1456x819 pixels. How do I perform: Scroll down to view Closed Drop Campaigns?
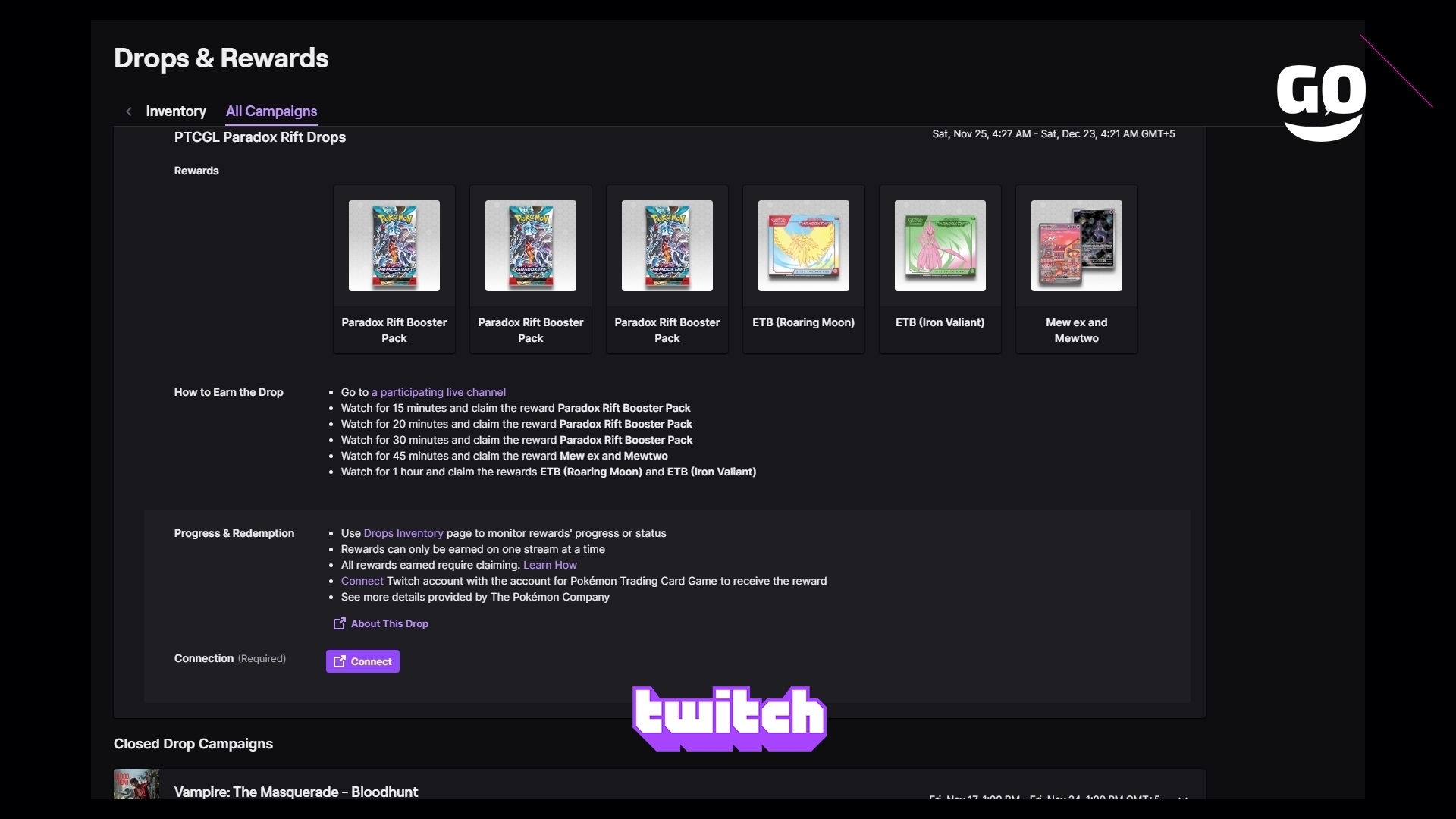click(193, 744)
